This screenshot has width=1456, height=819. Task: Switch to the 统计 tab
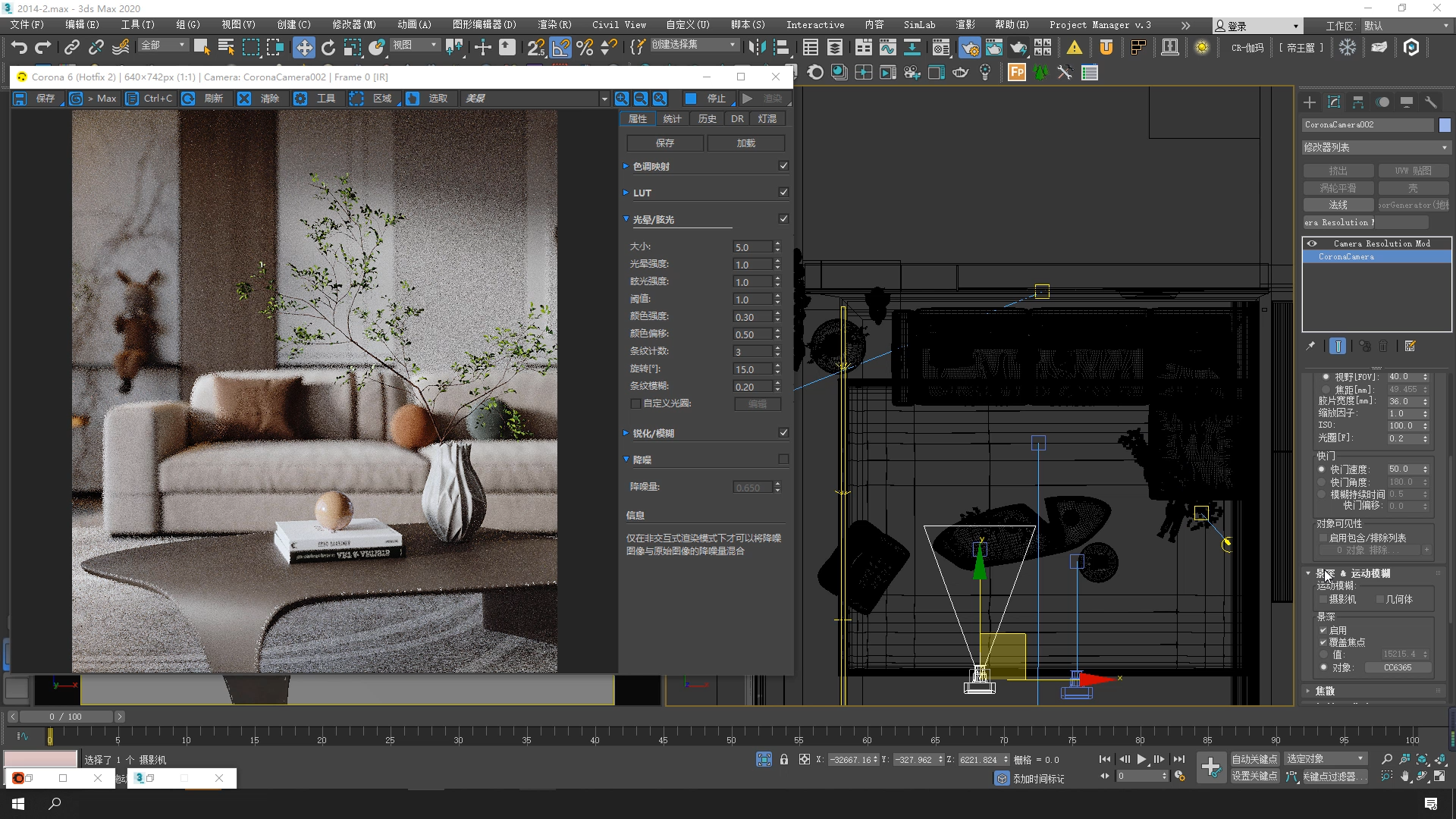(x=672, y=119)
